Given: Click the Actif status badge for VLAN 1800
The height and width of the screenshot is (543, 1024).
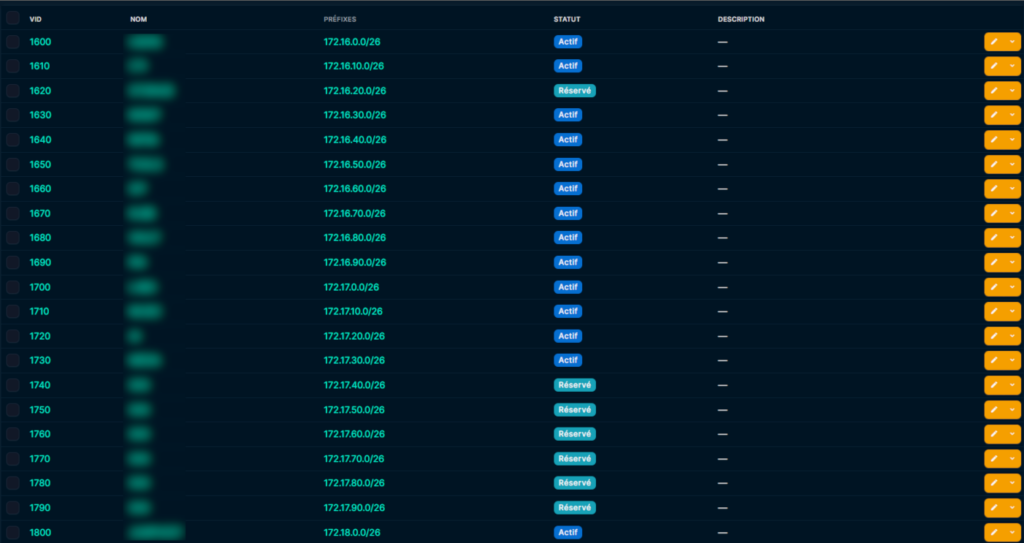Looking at the screenshot, I should pos(568,532).
